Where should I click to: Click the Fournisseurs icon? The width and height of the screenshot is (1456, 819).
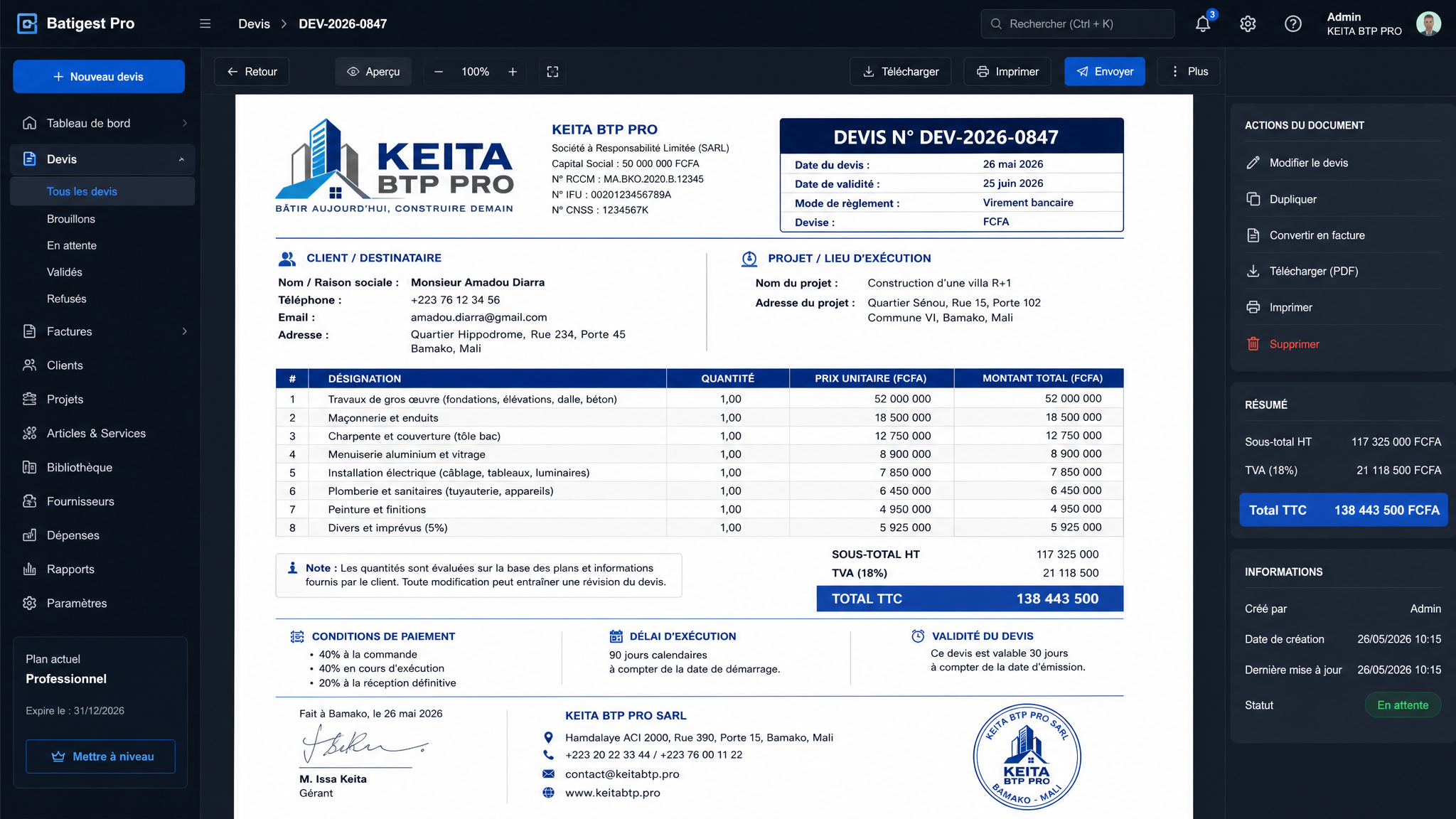coord(29,502)
